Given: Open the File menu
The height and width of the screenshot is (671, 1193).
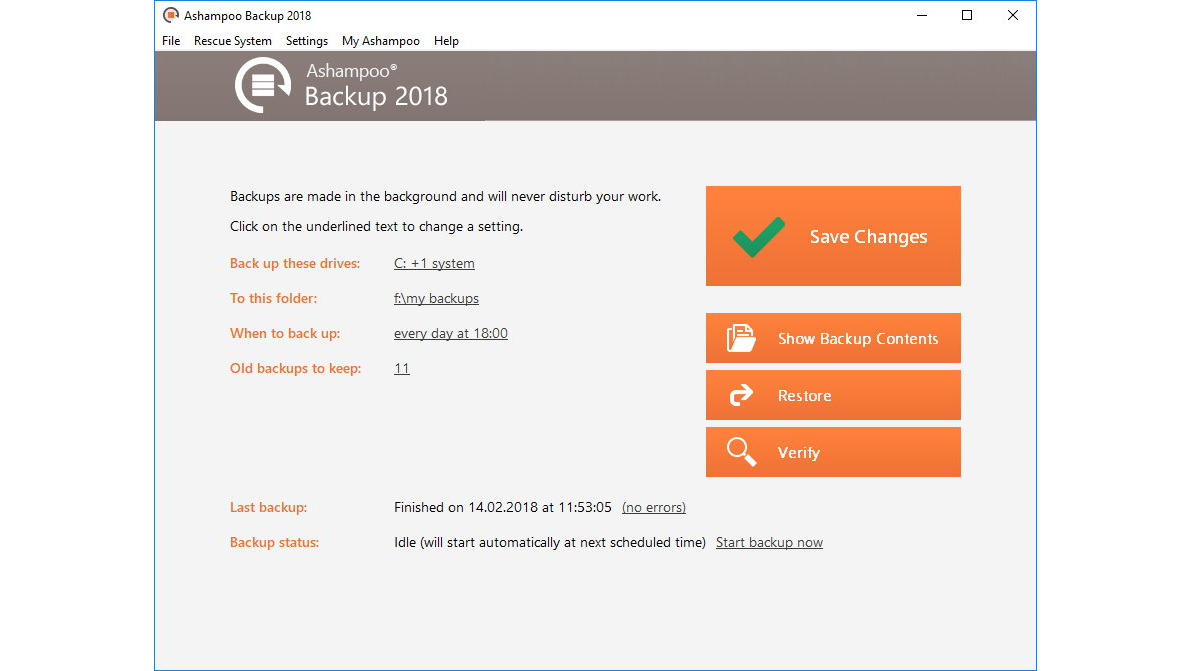Looking at the screenshot, I should (x=171, y=41).
